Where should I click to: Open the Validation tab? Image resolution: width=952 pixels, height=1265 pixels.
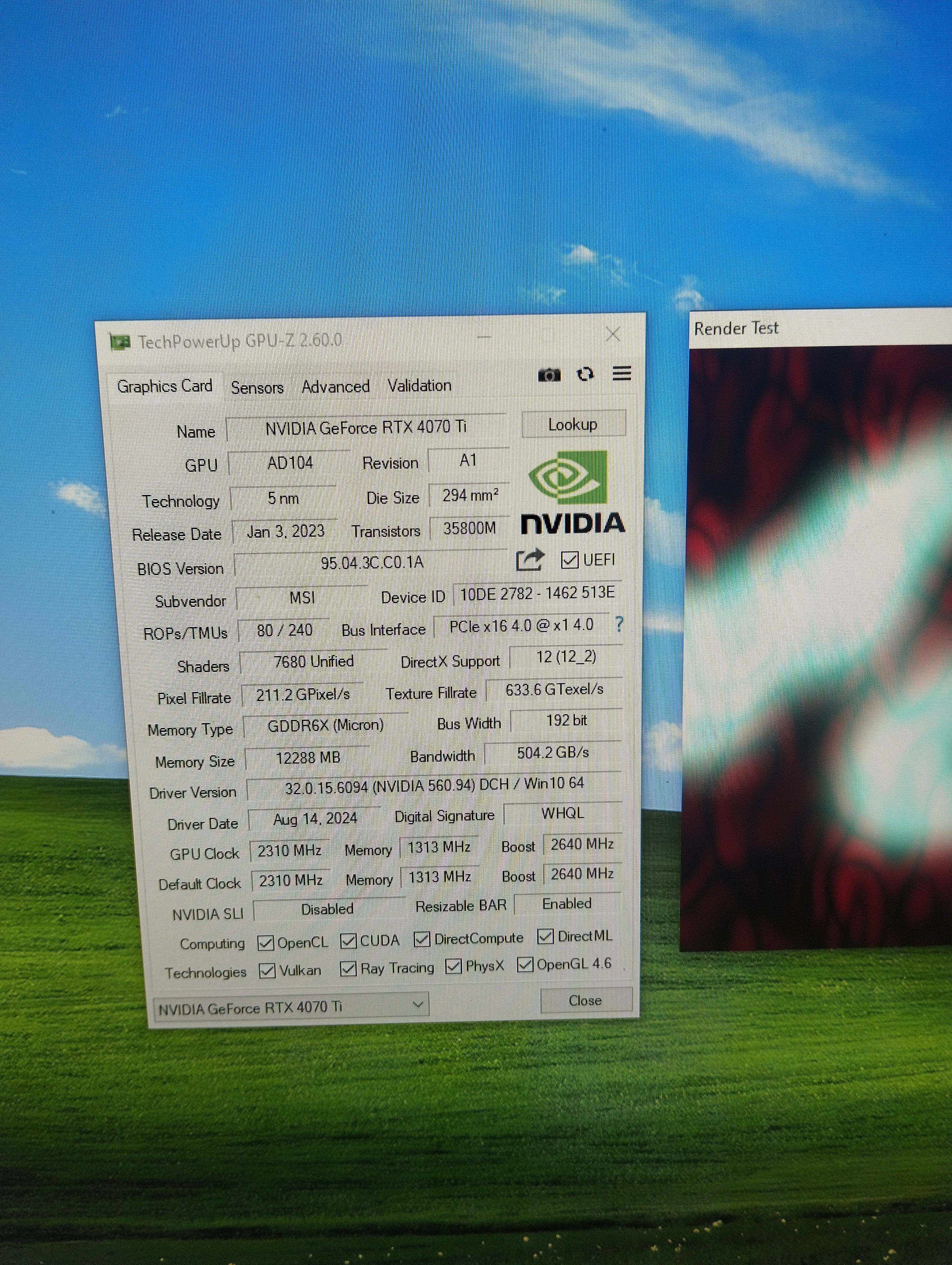[419, 386]
